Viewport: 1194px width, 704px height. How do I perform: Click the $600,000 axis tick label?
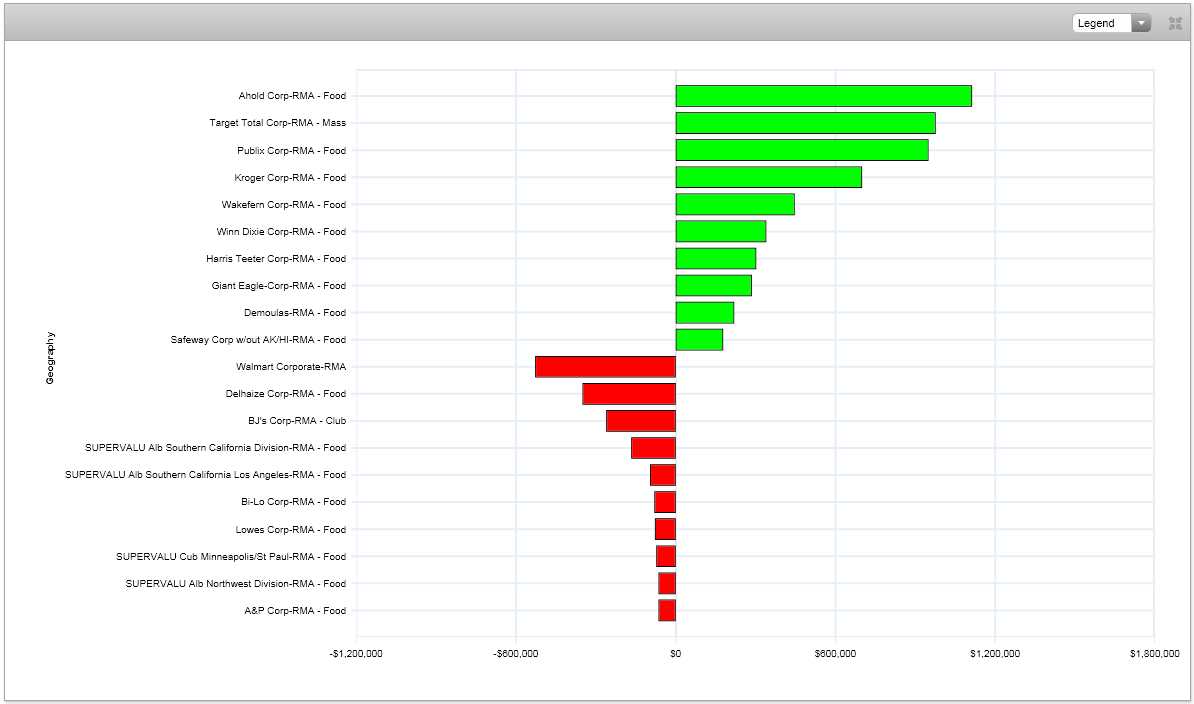pos(835,654)
